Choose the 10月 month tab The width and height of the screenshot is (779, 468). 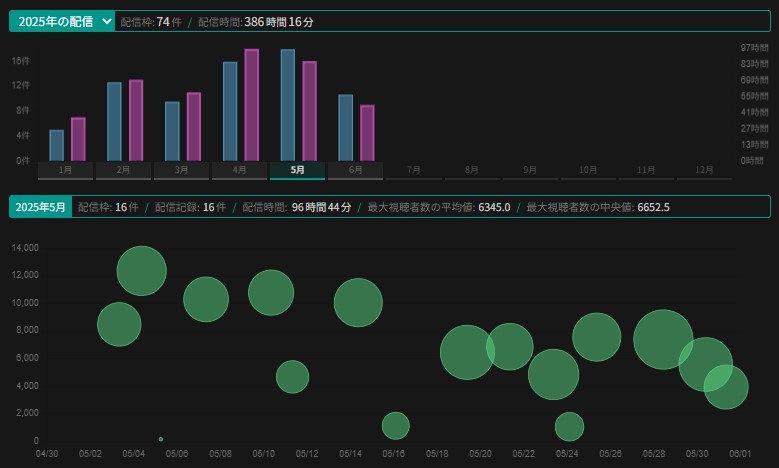(x=588, y=170)
